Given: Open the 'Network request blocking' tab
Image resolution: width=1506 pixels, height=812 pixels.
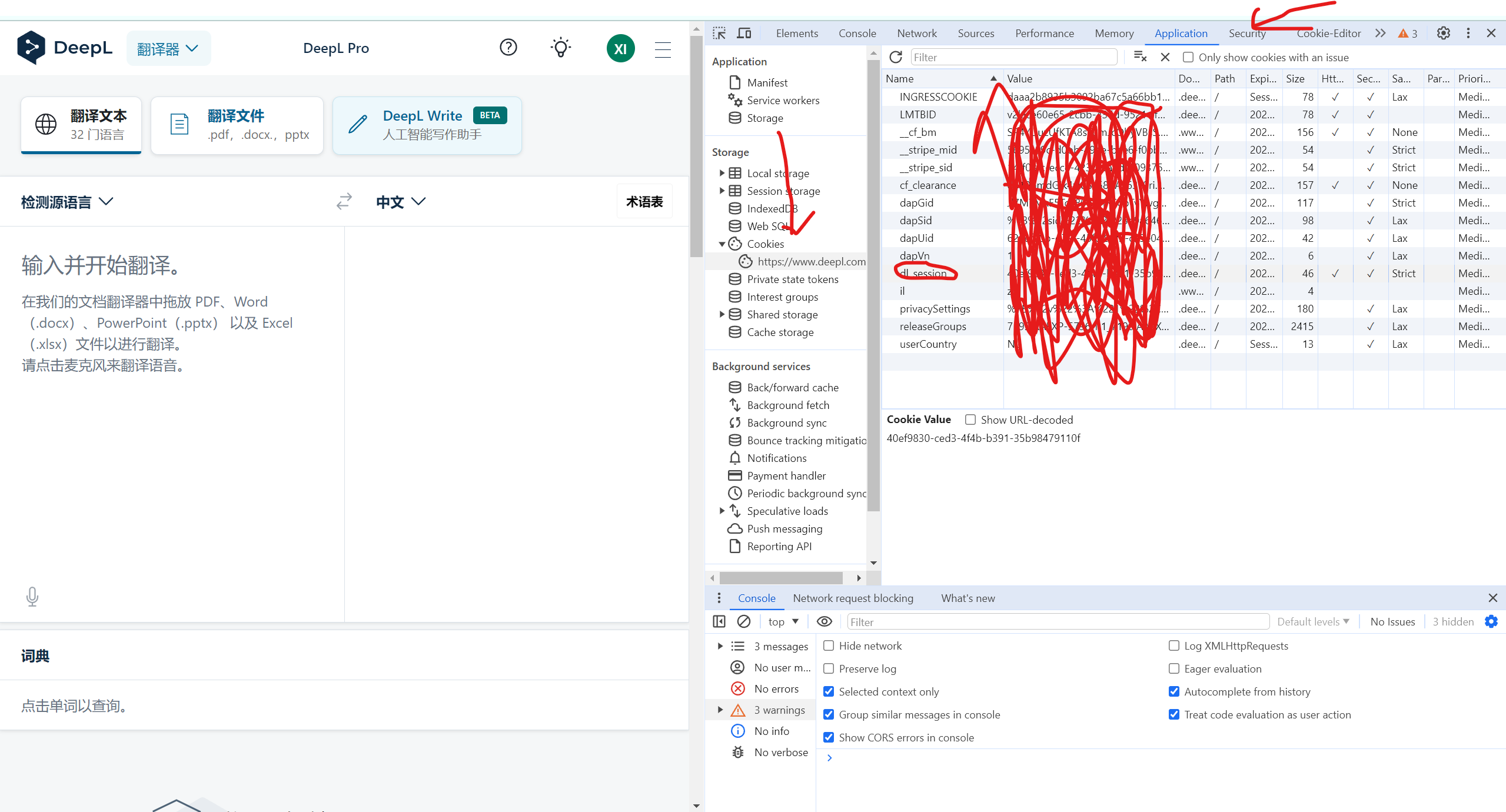Looking at the screenshot, I should [x=853, y=598].
